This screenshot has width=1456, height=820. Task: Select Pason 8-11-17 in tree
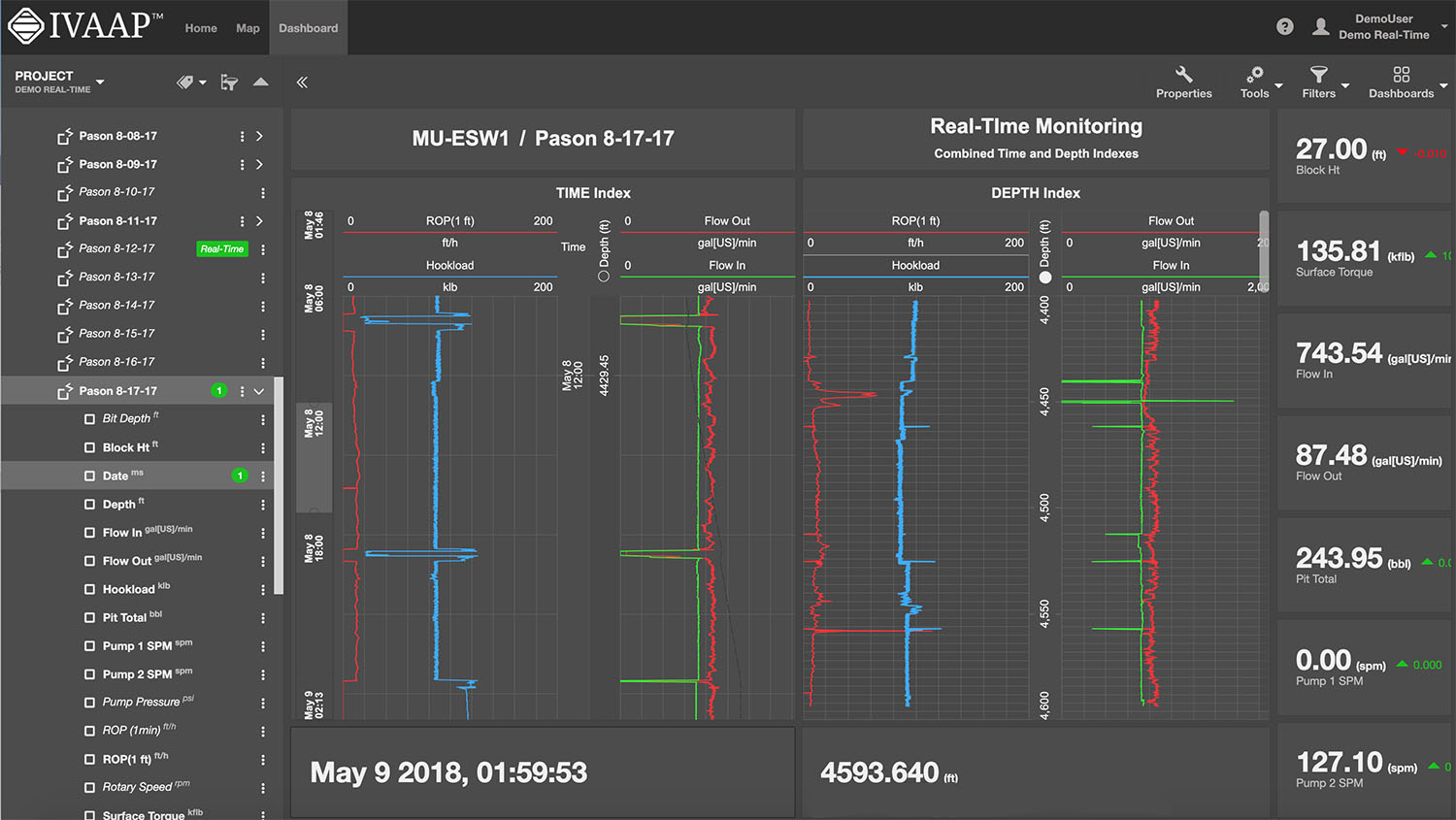pos(117,221)
